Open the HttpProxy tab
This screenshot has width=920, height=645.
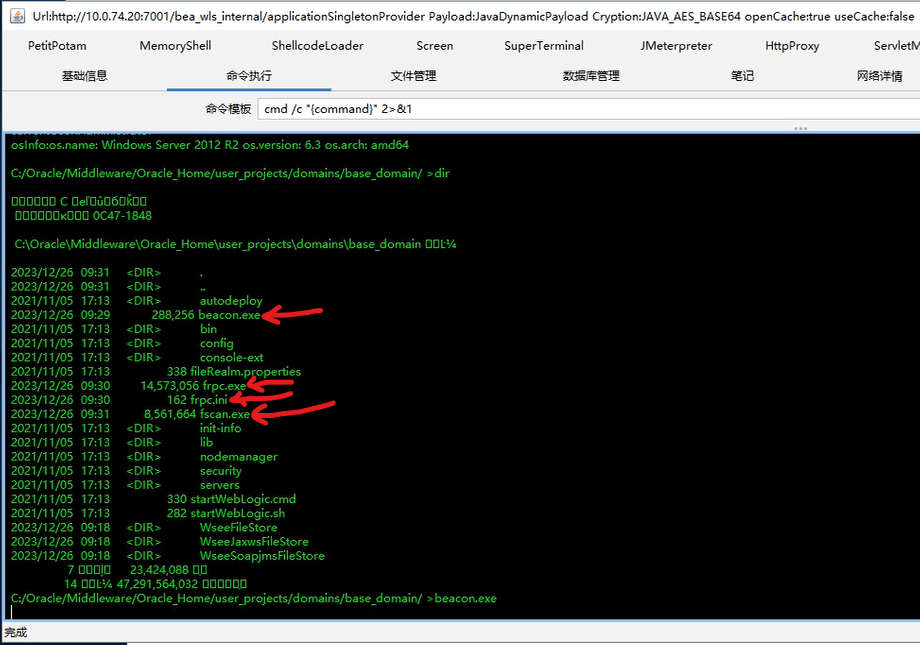pos(792,46)
